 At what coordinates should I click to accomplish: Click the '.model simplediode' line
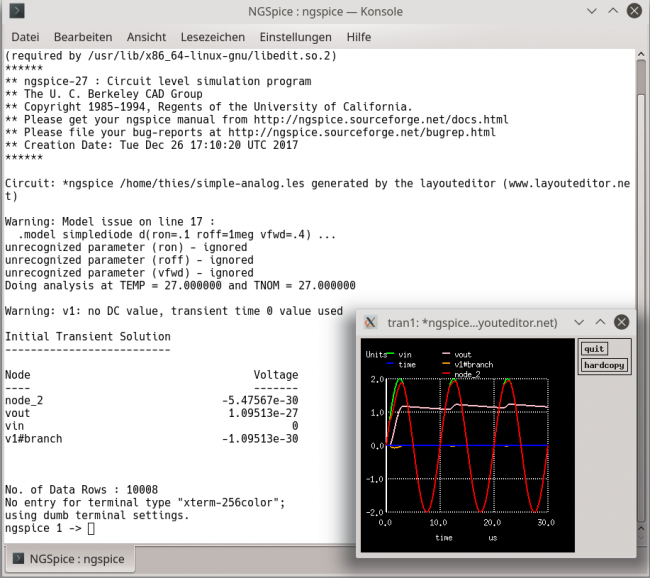click(177, 234)
